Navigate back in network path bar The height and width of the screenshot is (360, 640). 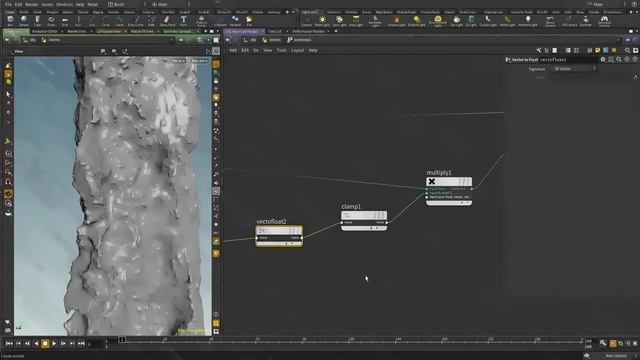click(x=228, y=40)
